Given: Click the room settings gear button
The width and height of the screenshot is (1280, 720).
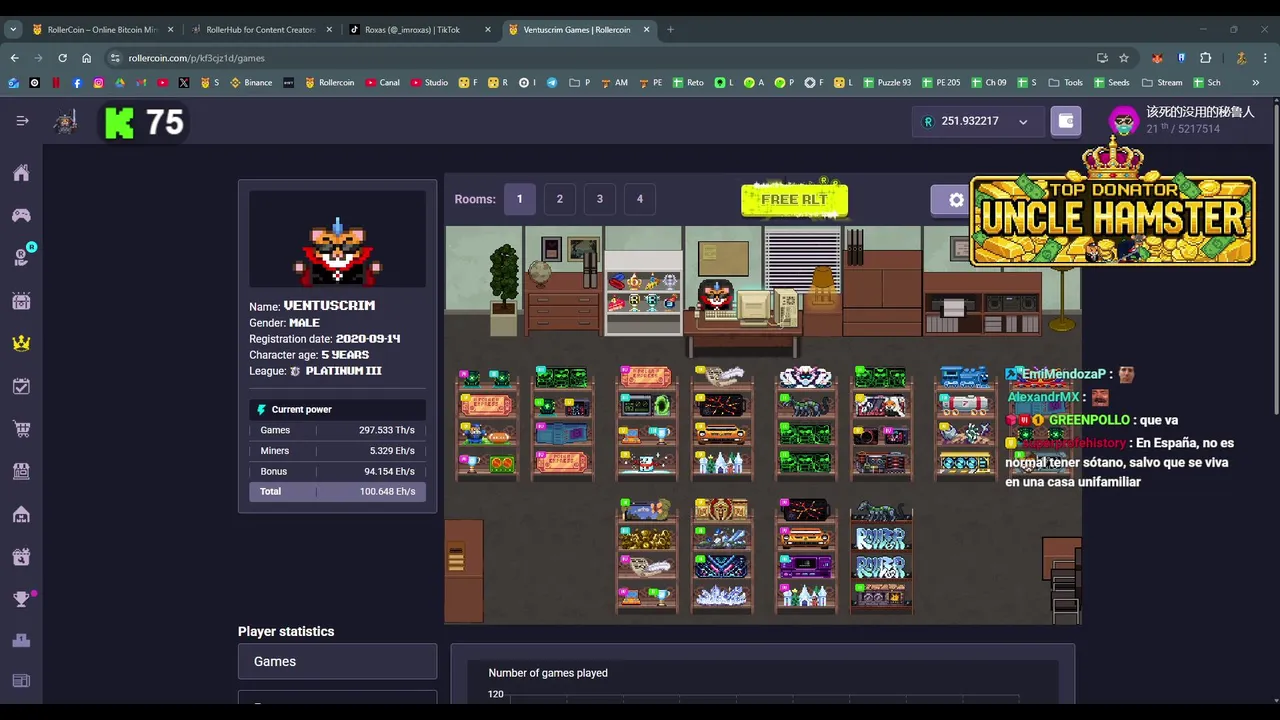Looking at the screenshot, I should [956, 199].
